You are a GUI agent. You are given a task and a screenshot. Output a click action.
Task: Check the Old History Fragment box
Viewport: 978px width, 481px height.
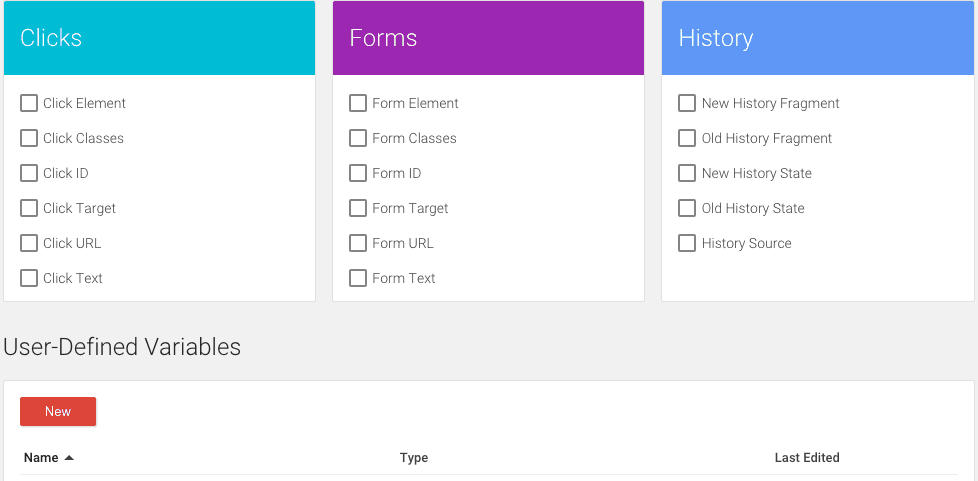click(x=687, y=138)
